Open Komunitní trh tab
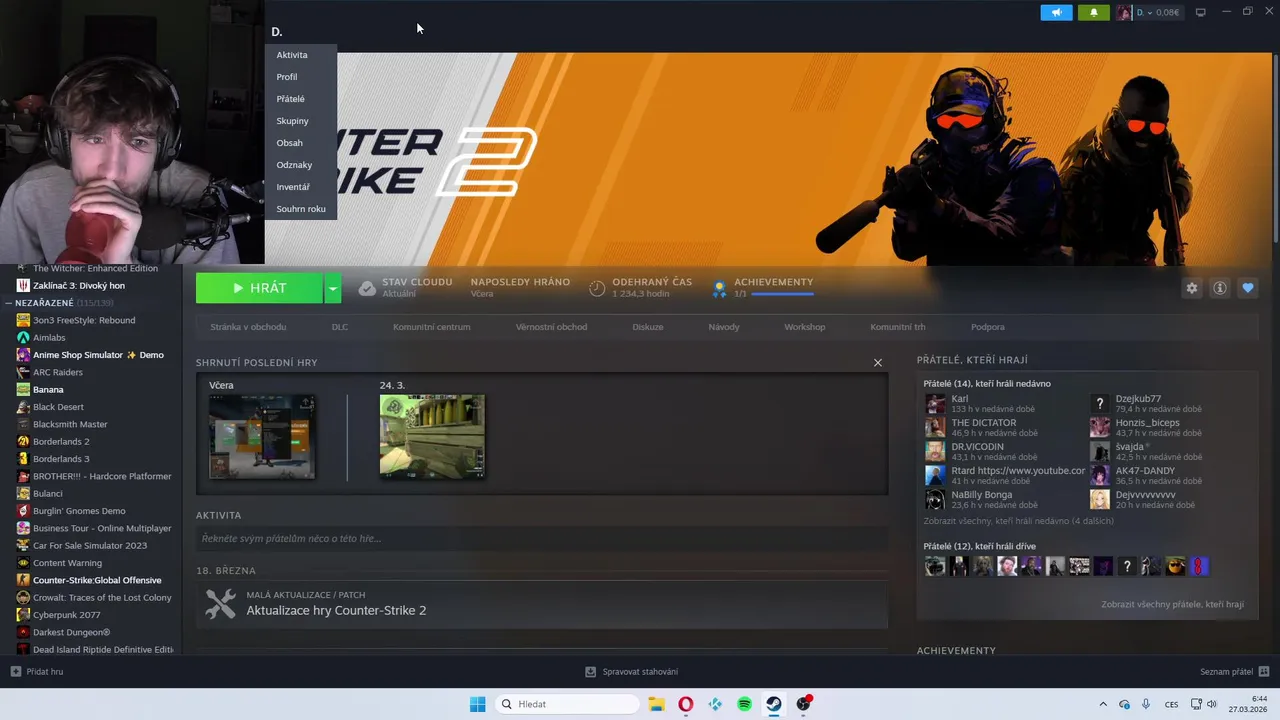 (898, 327)
